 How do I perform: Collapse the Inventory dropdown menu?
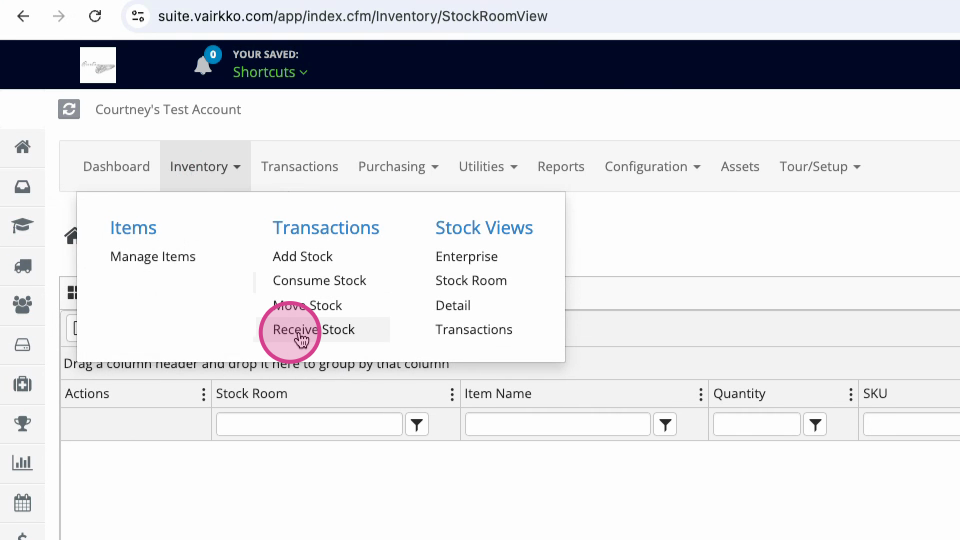205,167
